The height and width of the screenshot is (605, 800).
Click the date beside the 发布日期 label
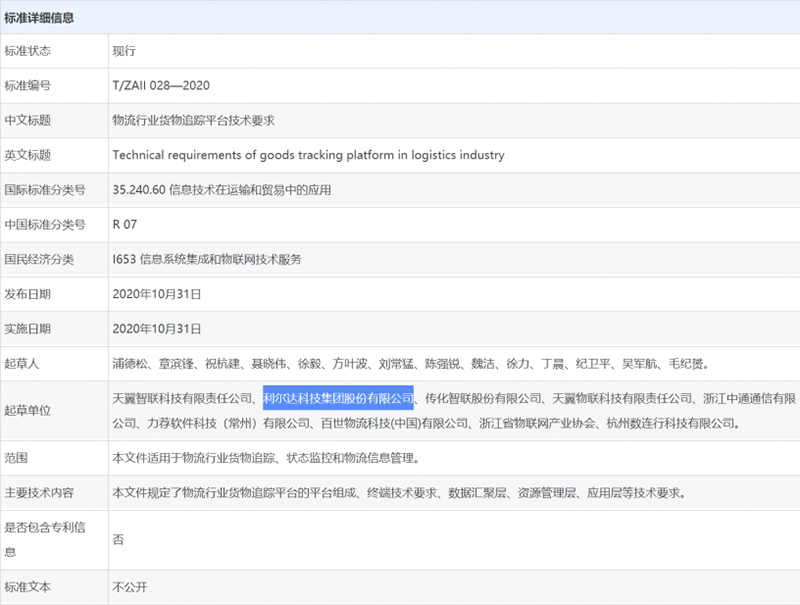(x=157, y=294)
